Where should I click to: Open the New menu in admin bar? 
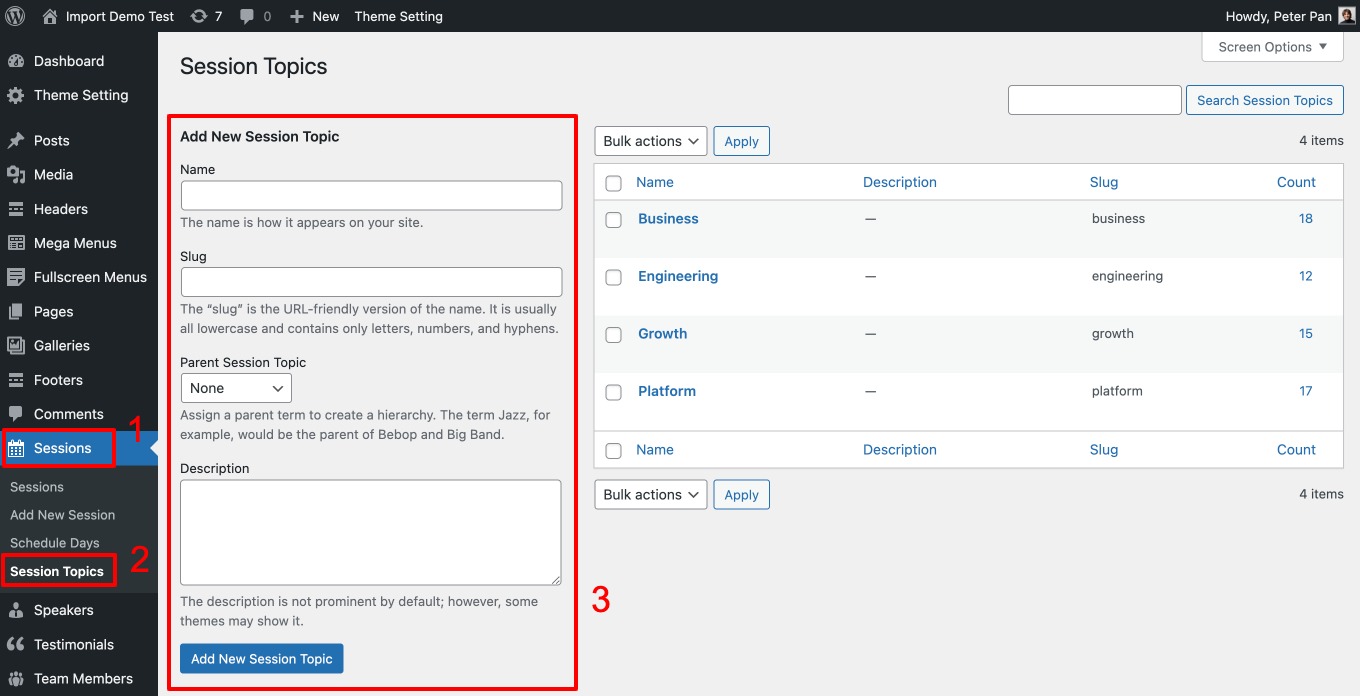click(x=314, y=16)
